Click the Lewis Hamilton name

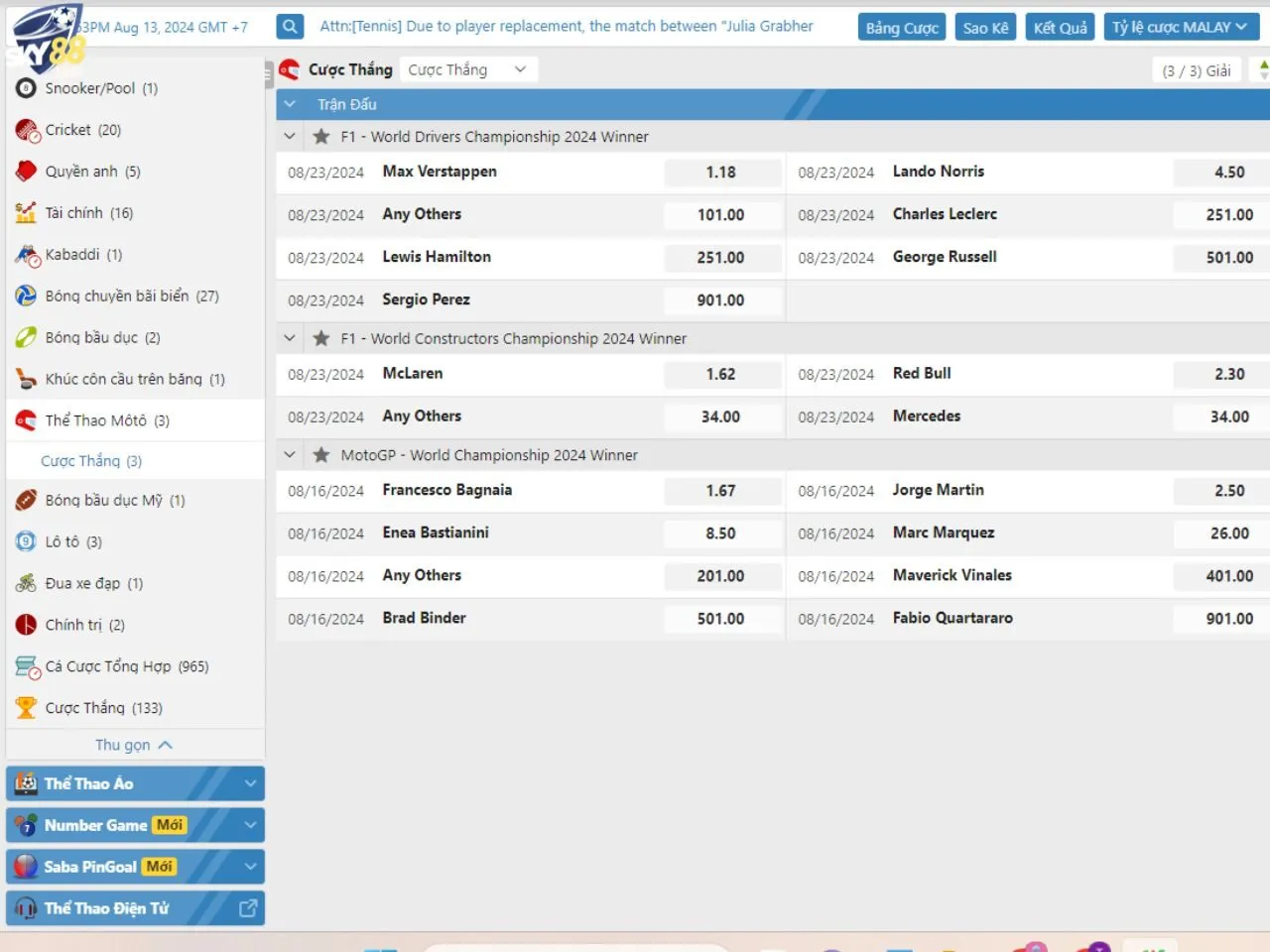coord(437,257)
